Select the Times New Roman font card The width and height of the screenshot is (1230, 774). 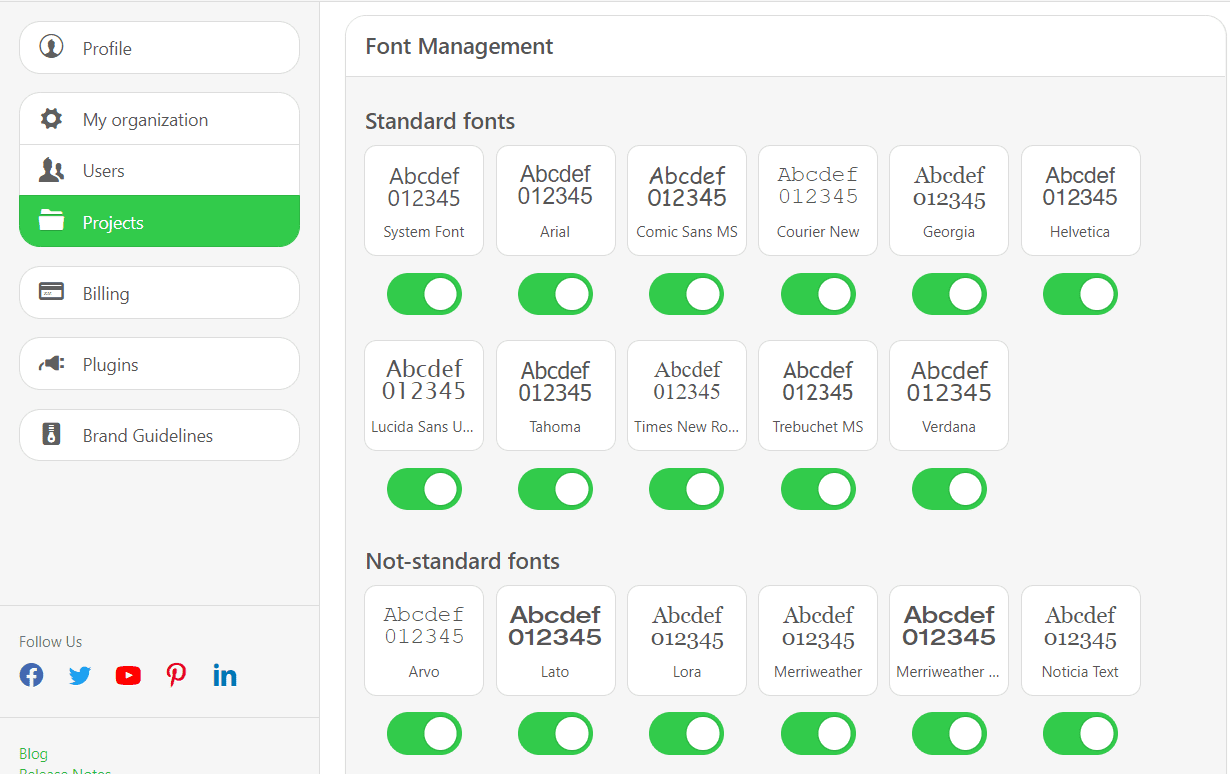pyautogui.click(x=686, y=395)
